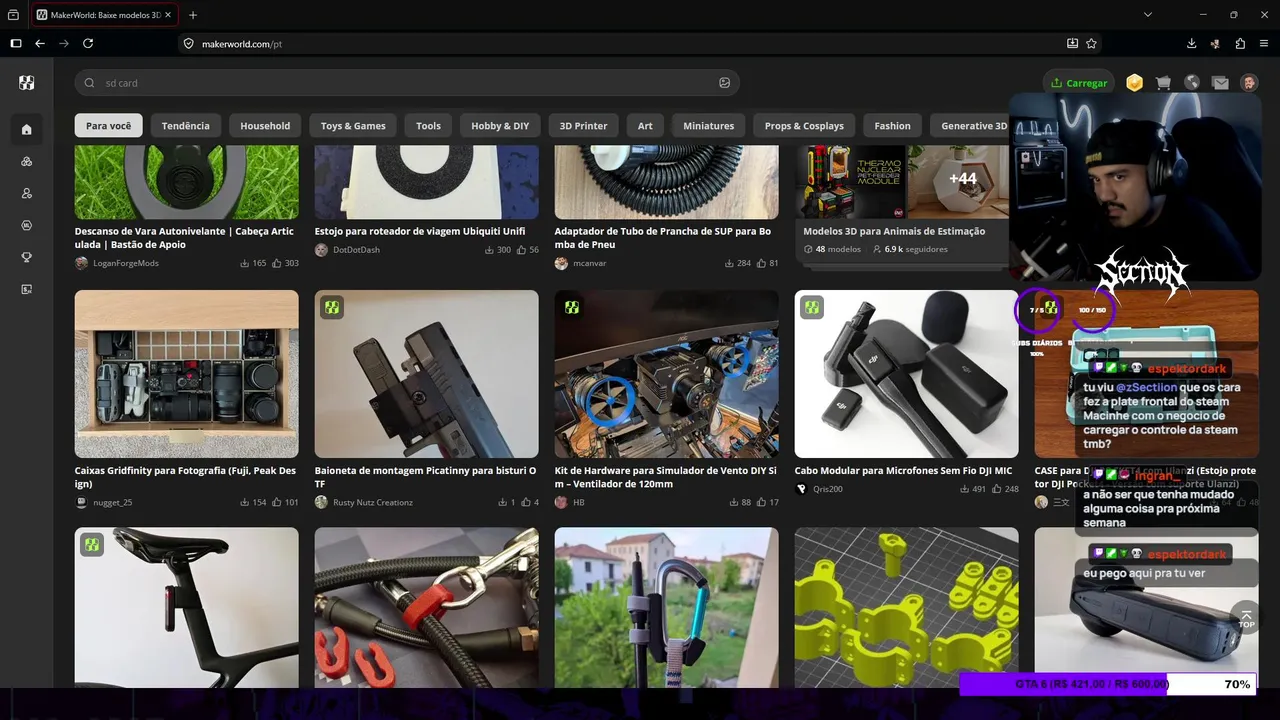The image size is (1280, 720).
Task: Select the Toys & Games category tab
Action: click(x=353, y=126)
